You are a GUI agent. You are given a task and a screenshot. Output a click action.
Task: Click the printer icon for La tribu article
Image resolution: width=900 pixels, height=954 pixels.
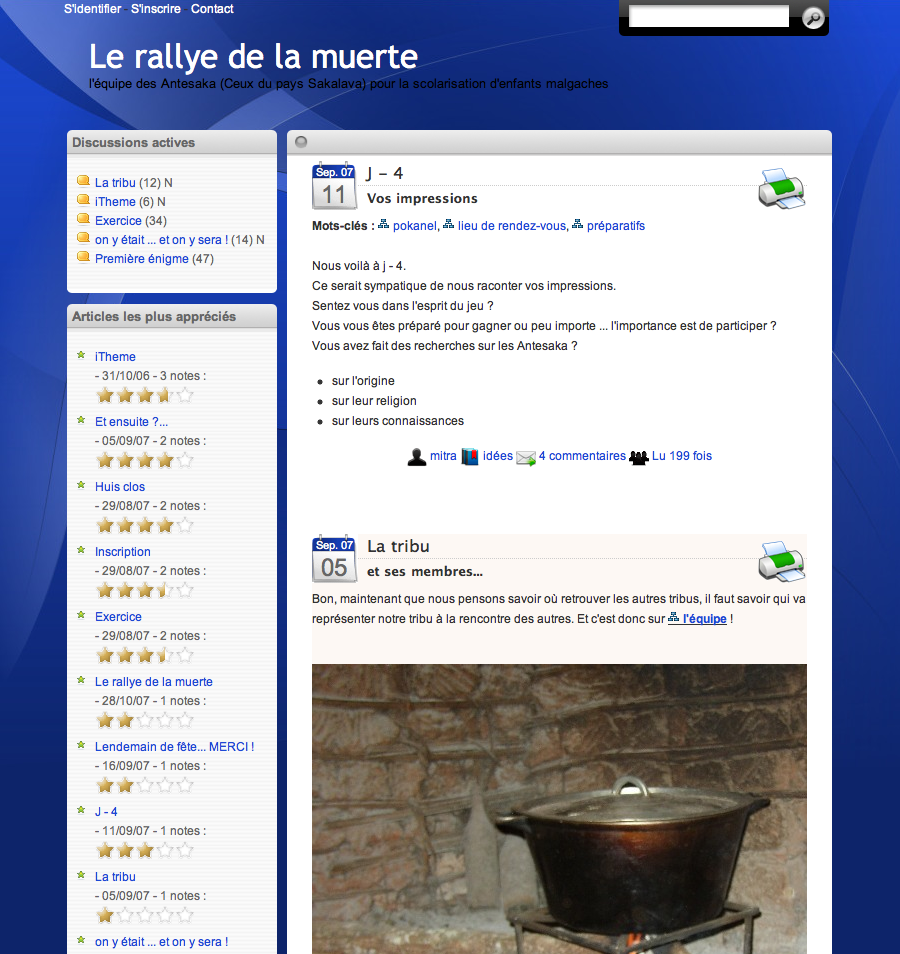(x=781, y=561)
